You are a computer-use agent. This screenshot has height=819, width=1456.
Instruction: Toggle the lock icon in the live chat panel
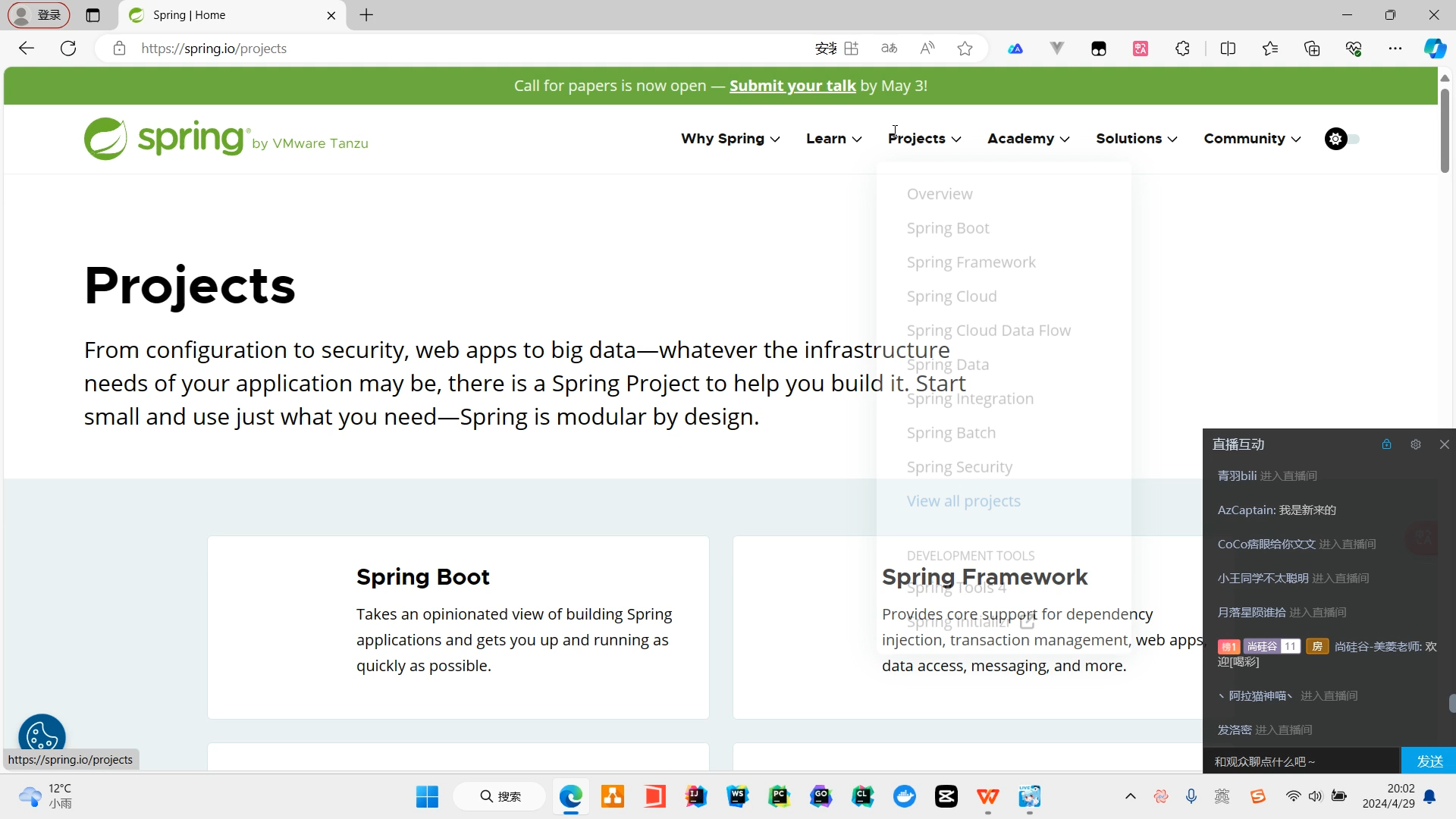point(1387,444)
